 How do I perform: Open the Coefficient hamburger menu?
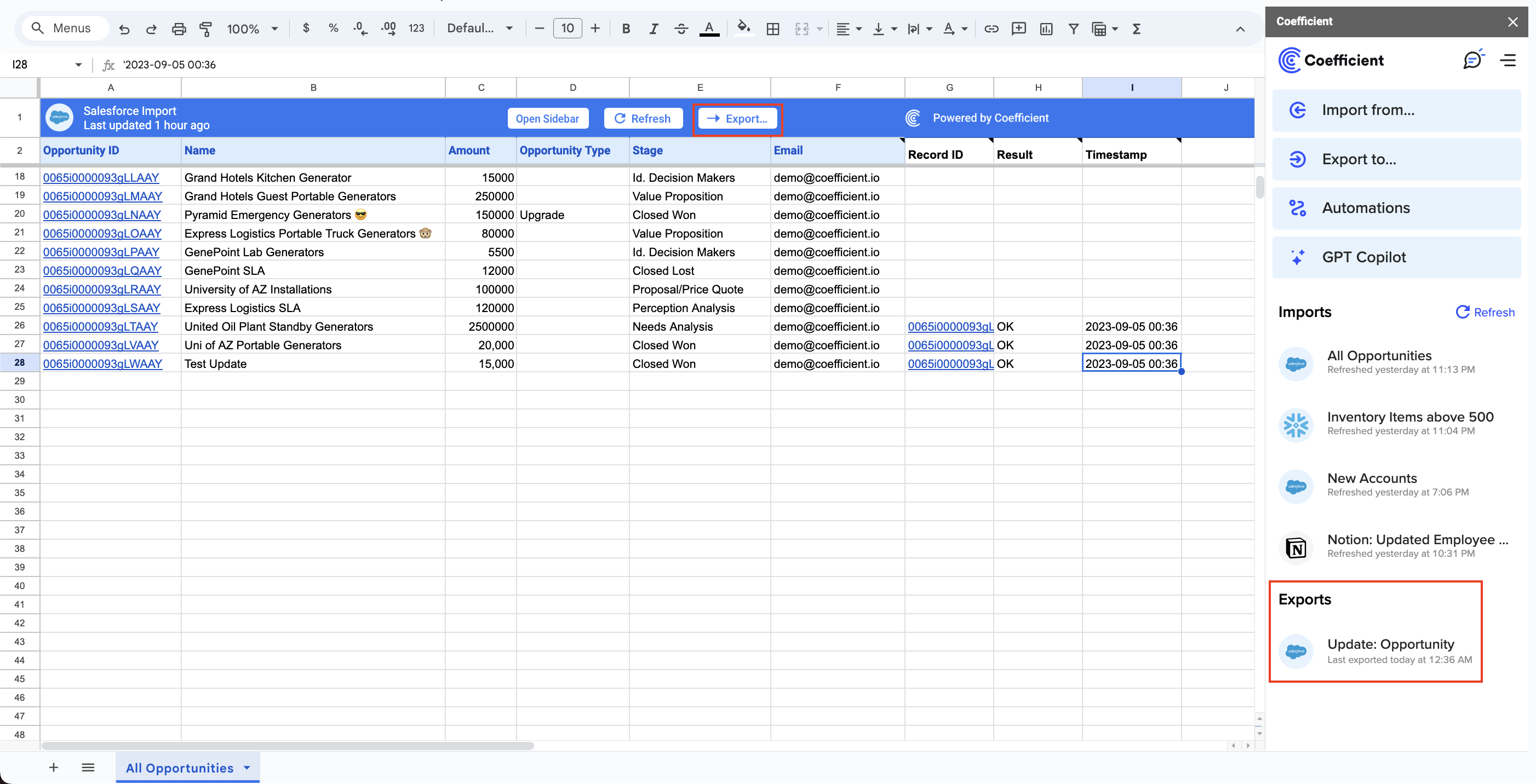coord(1508,60)
